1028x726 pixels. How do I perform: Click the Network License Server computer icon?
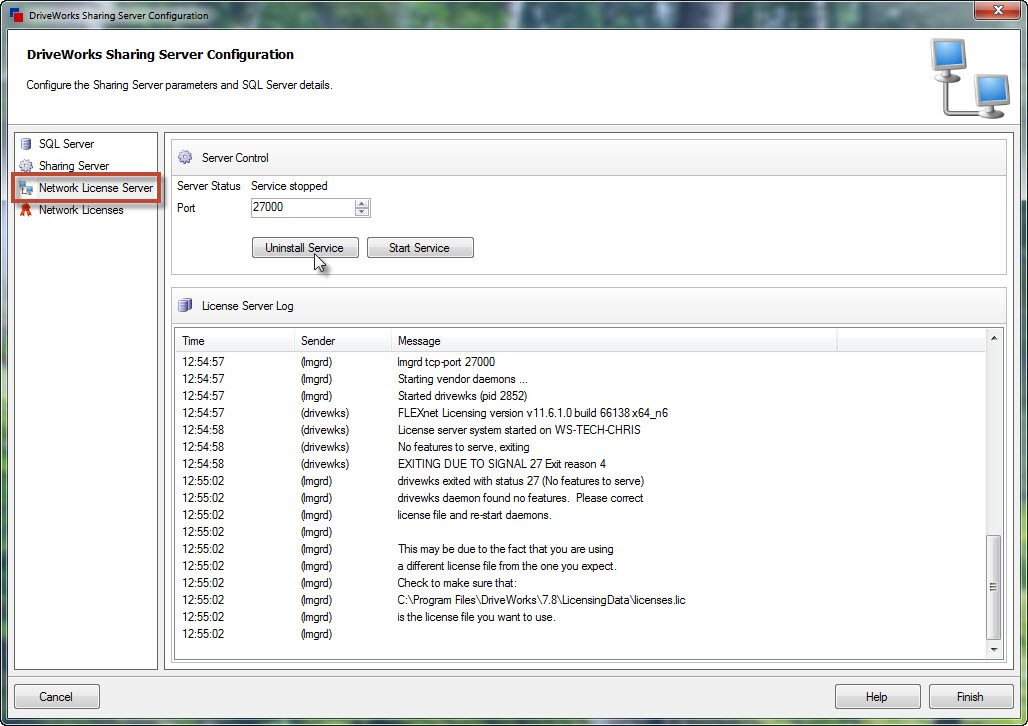pos(26,188)
